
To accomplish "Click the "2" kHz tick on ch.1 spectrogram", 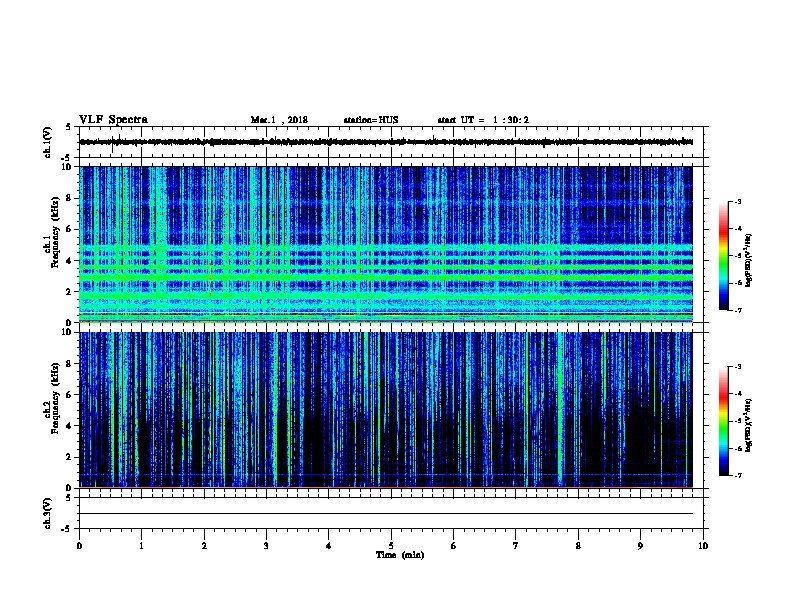I will (x=70, y=291).
